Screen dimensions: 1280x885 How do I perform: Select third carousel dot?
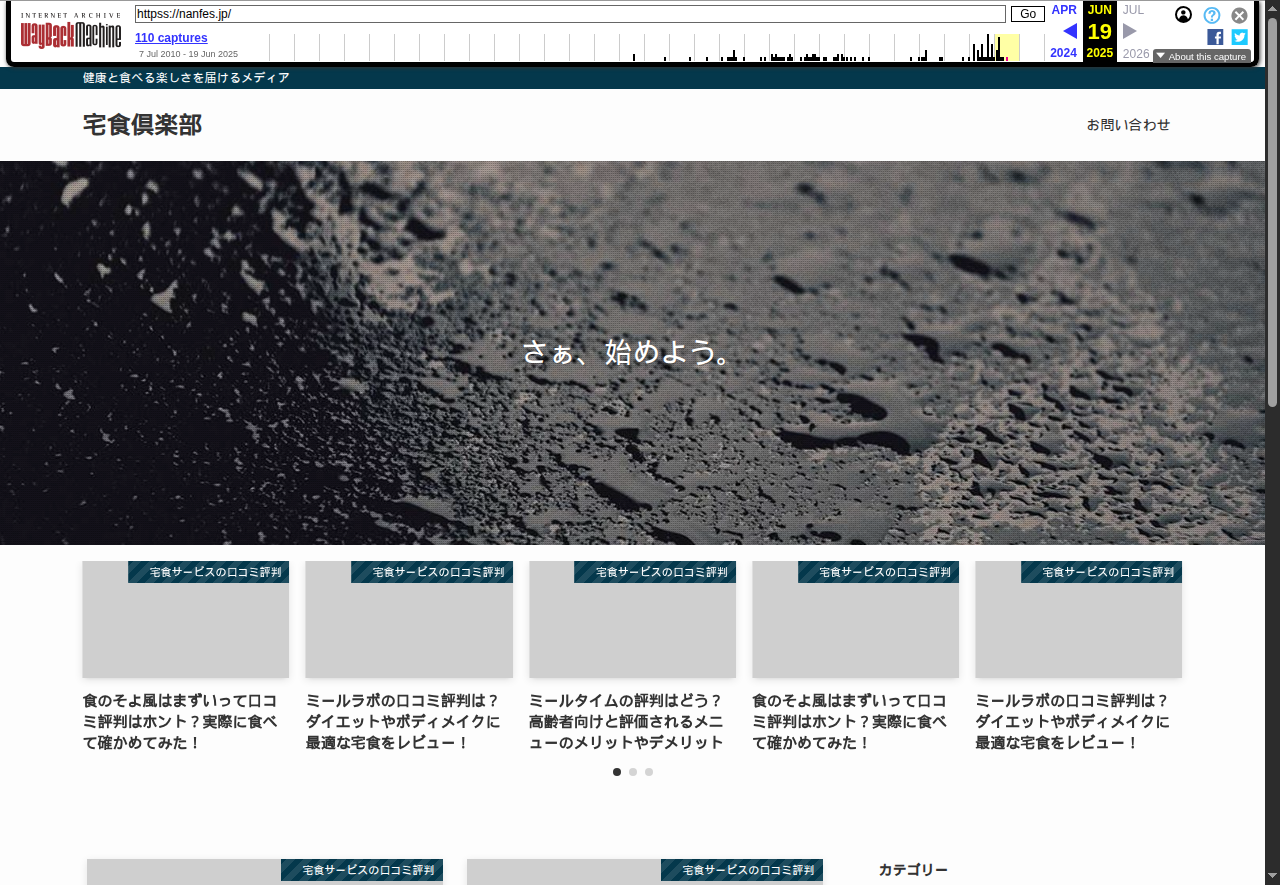tap(649, 772)
